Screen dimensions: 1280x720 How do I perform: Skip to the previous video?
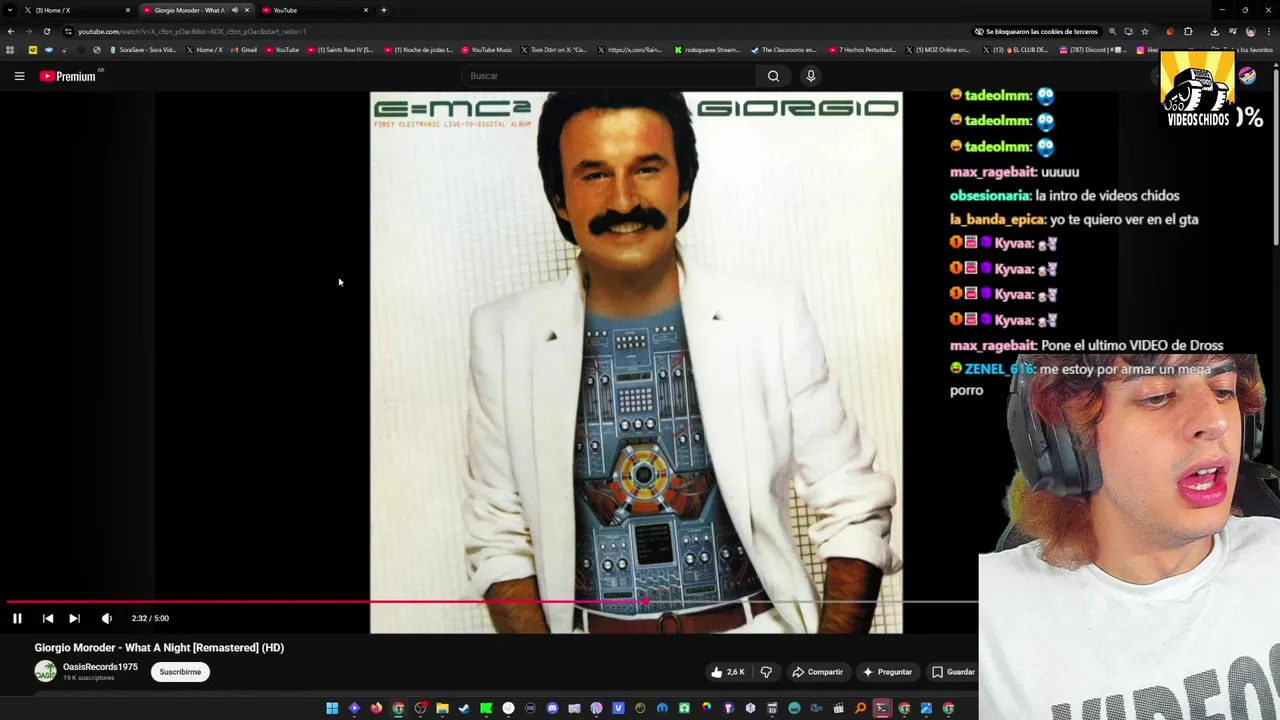[x=47, y=618]
